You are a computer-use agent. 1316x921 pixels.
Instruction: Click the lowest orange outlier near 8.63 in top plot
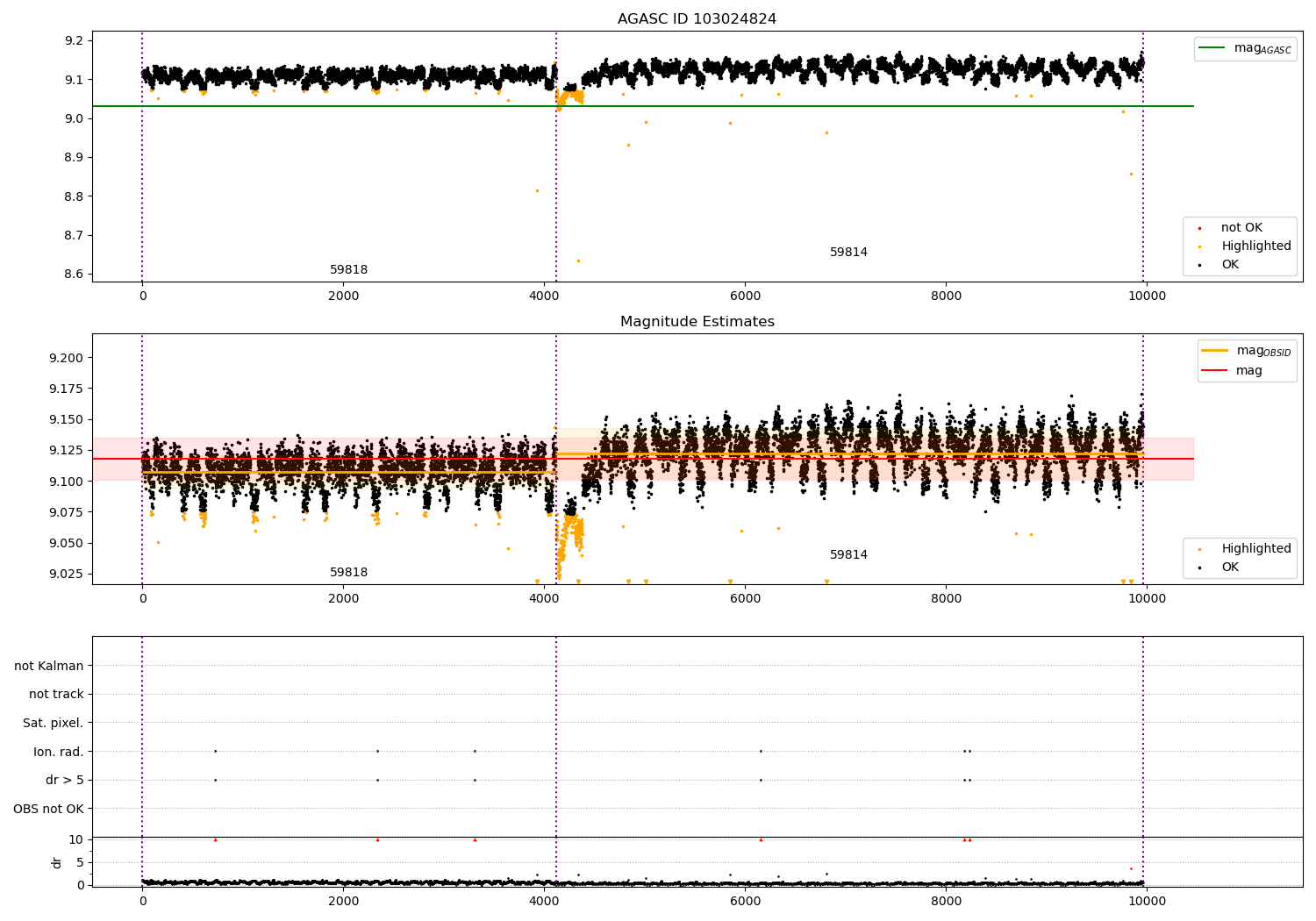point(578,261)
